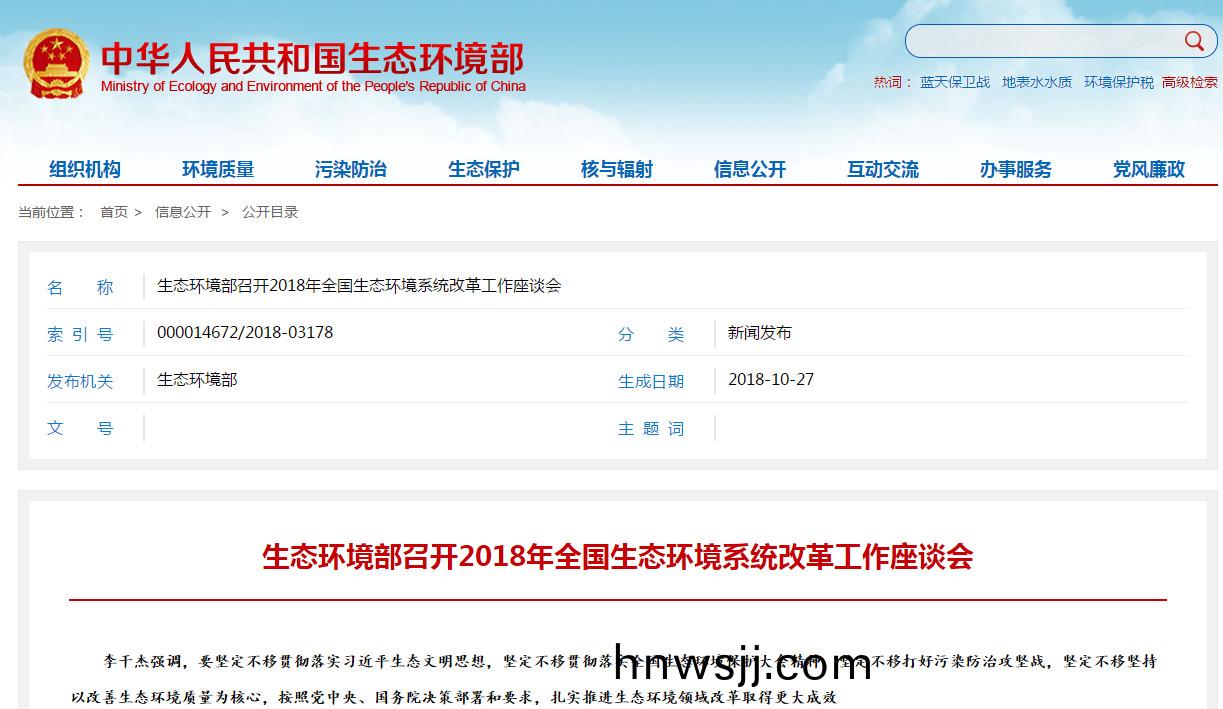Open the 核与辐射 menu
1223x709 pixels.
[617, 169]
